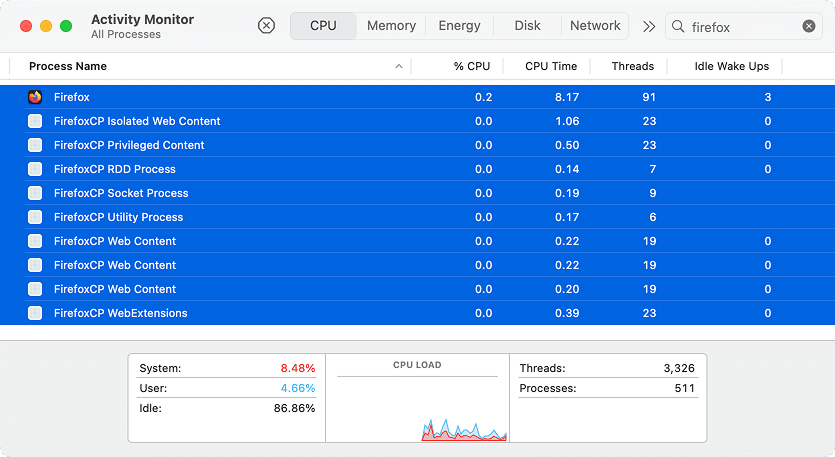The height and width of the screenshot is (457, 835).
Task: Switch to the Energy tab
Action: (x=460, y=26)
